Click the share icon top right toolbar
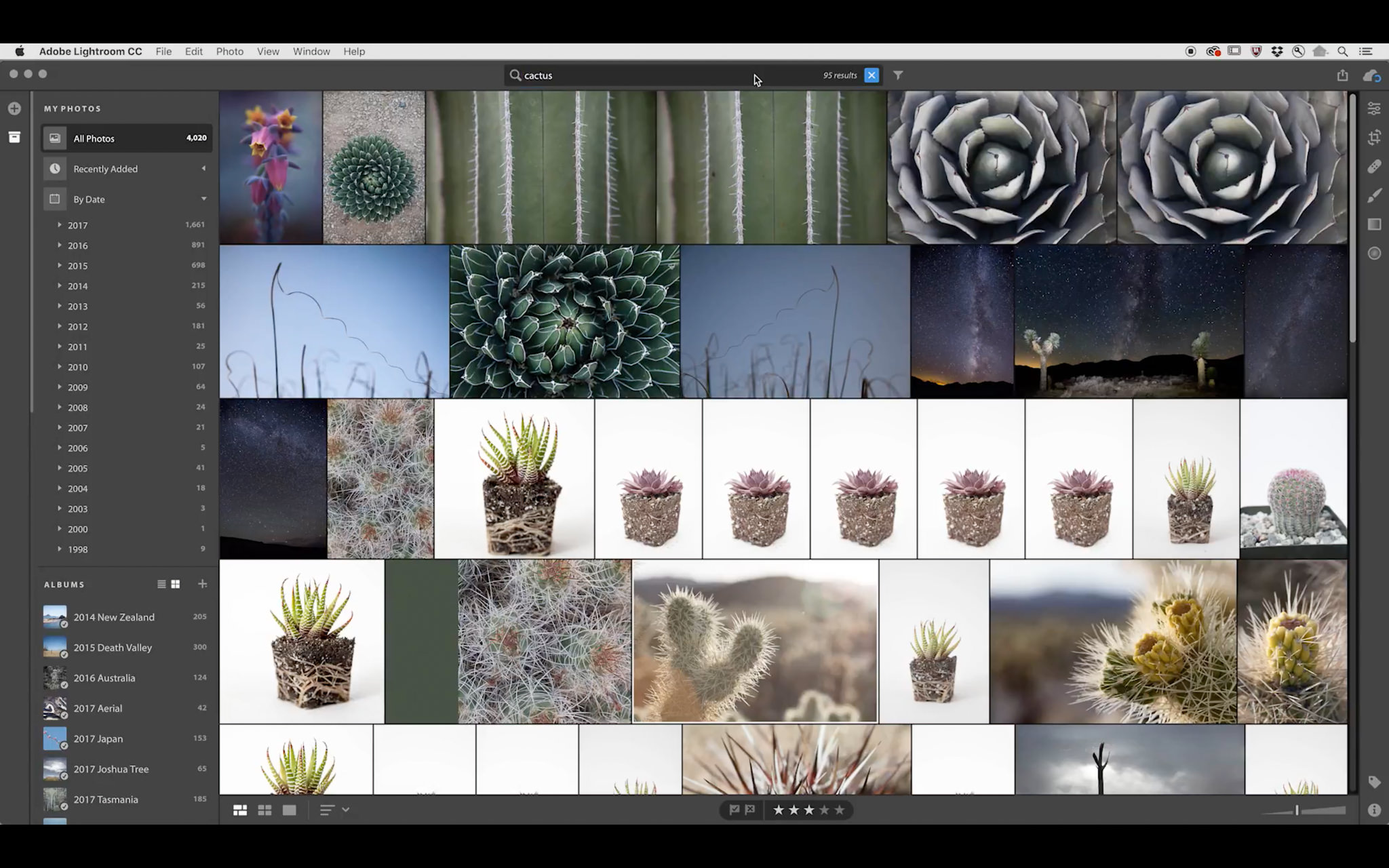Viewport: 1389px width, 868px height. pos(1342,75)
